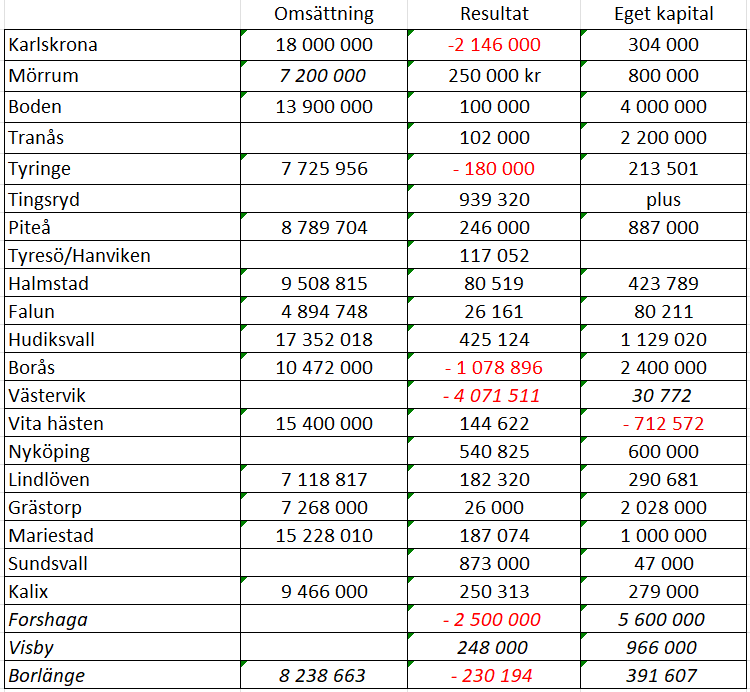The width and height of the screenshot is (750, 692).
Task: Select Borås result -1 078 896
Action: [x=494, y=367]
